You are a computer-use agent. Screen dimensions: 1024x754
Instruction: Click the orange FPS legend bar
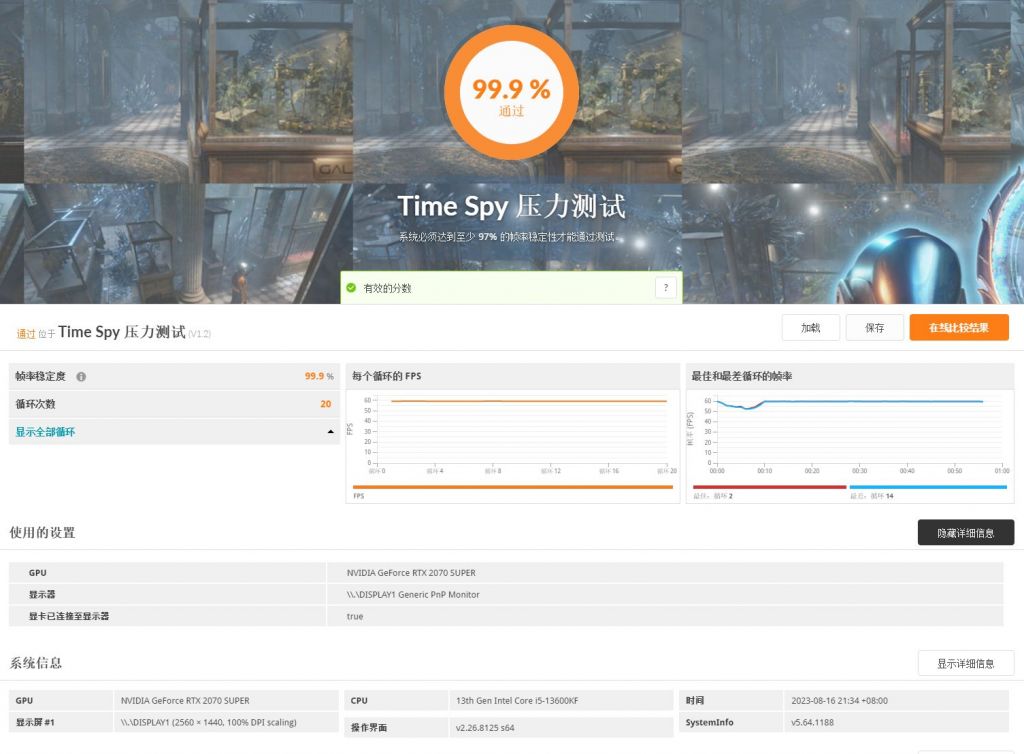pos(512,487)
